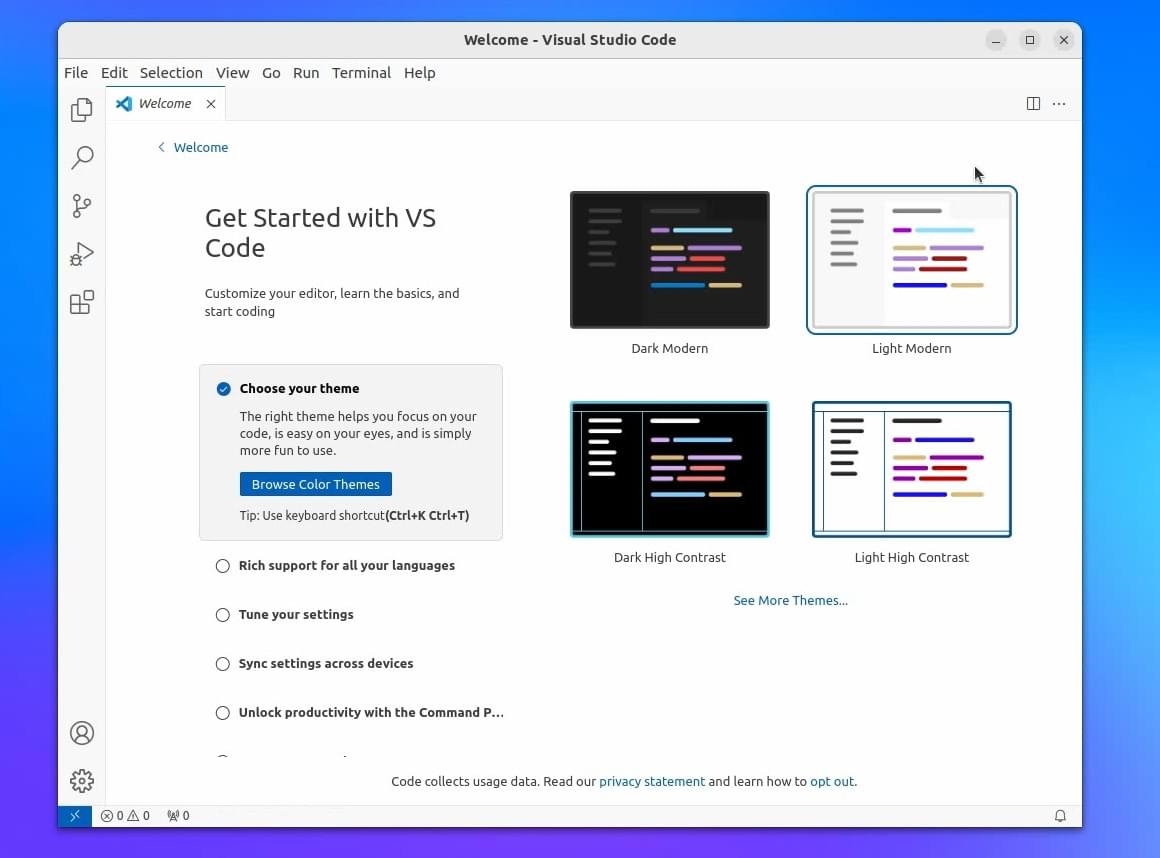This screenshot has height=858, width=1160.
Task: Click the forwarded ports status indicator
Action: tap(178, 815)
